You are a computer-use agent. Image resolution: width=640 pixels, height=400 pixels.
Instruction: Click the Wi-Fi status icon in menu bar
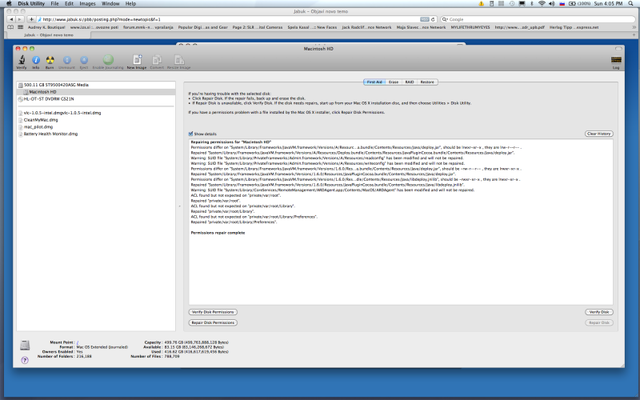542,3
